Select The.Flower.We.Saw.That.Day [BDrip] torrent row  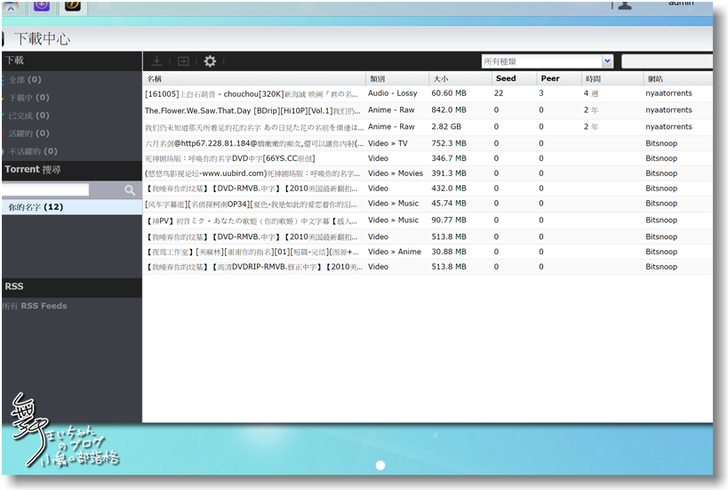click(428, 110)
